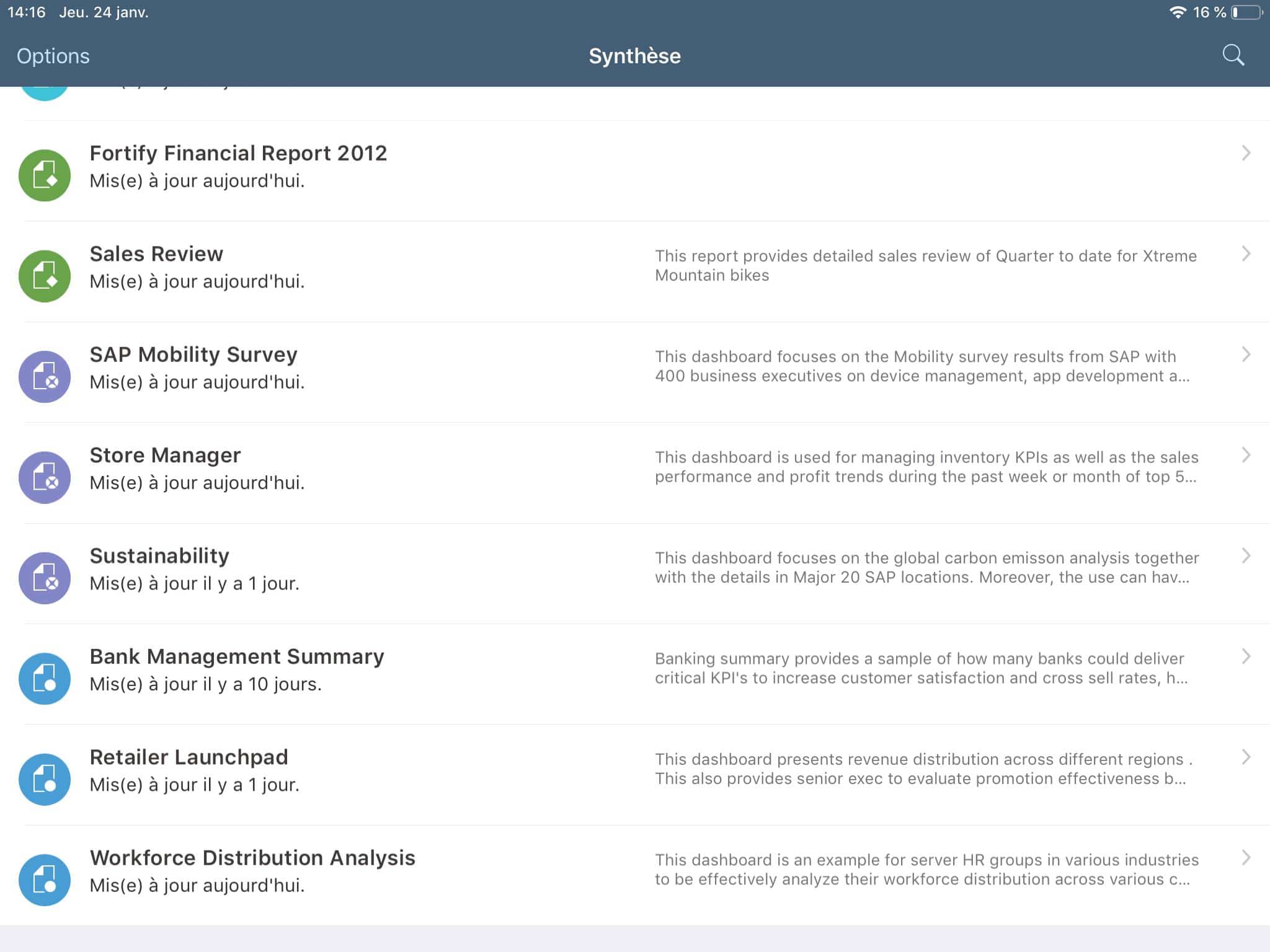Tap "Mis(e) à jour il y a 10 jours."

pos(205,684)
